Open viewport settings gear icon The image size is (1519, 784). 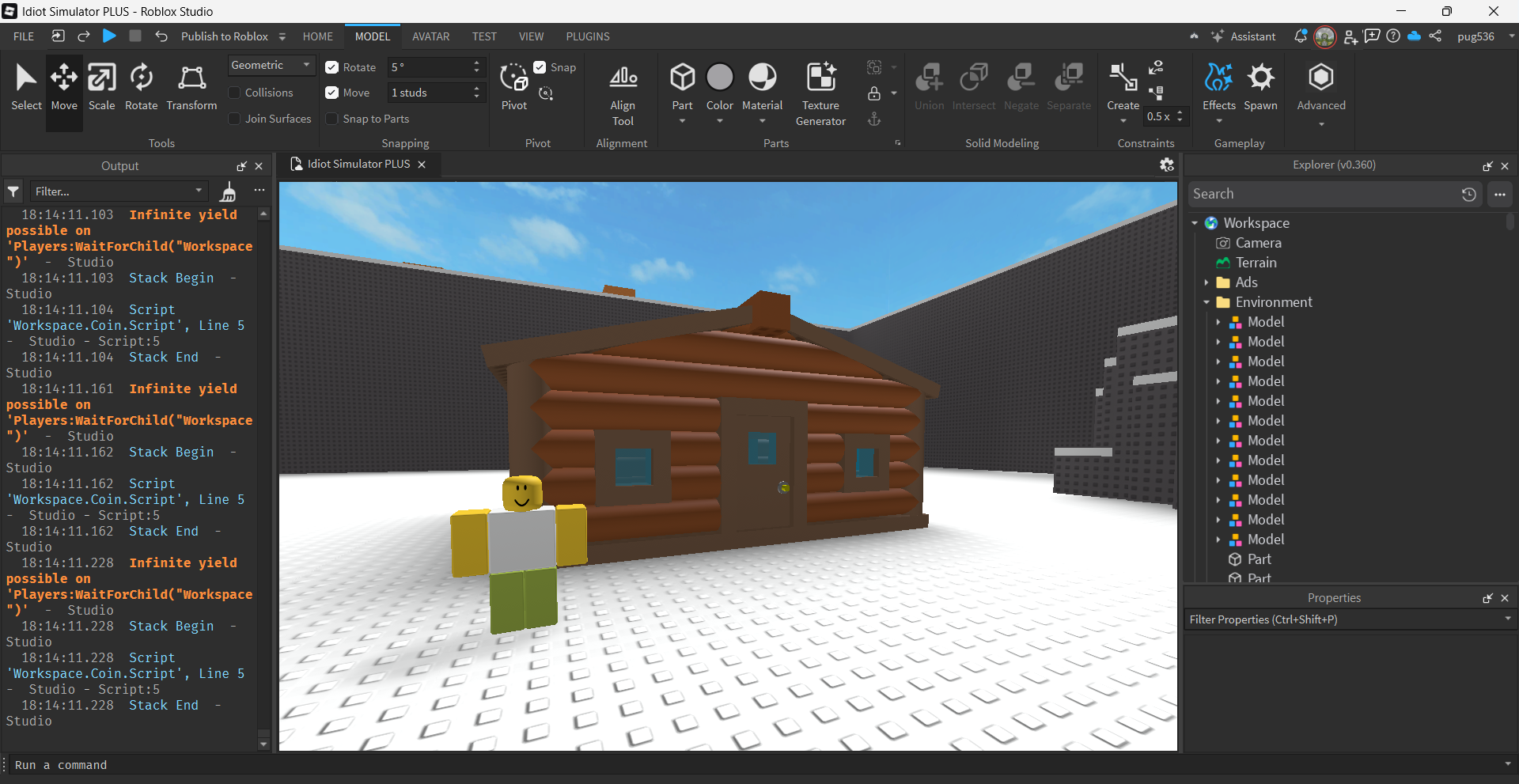[x=1166, y=165]
